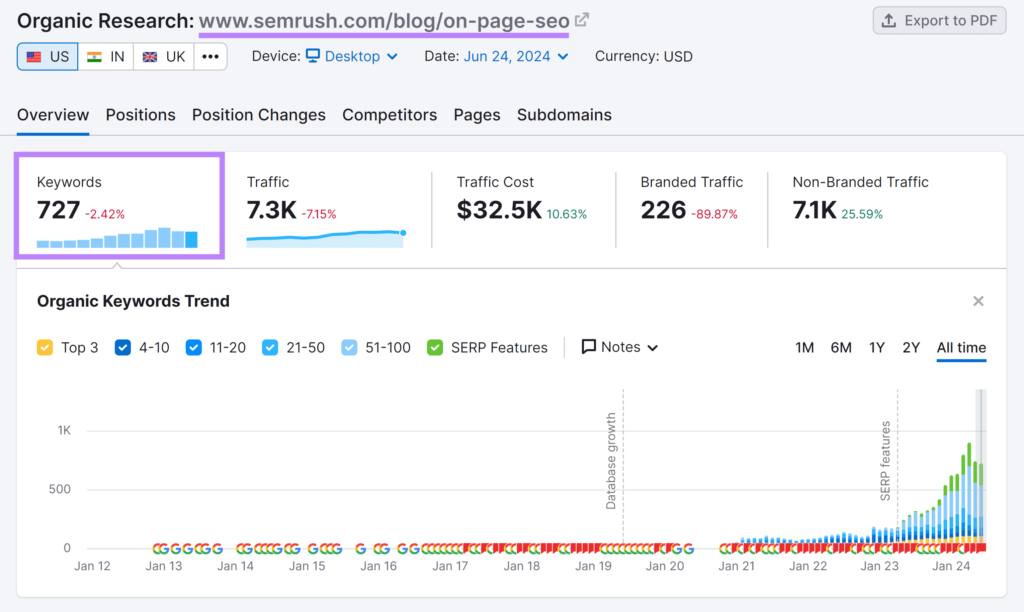Close the Organic Keywords Trend panel

coord(978,301)
